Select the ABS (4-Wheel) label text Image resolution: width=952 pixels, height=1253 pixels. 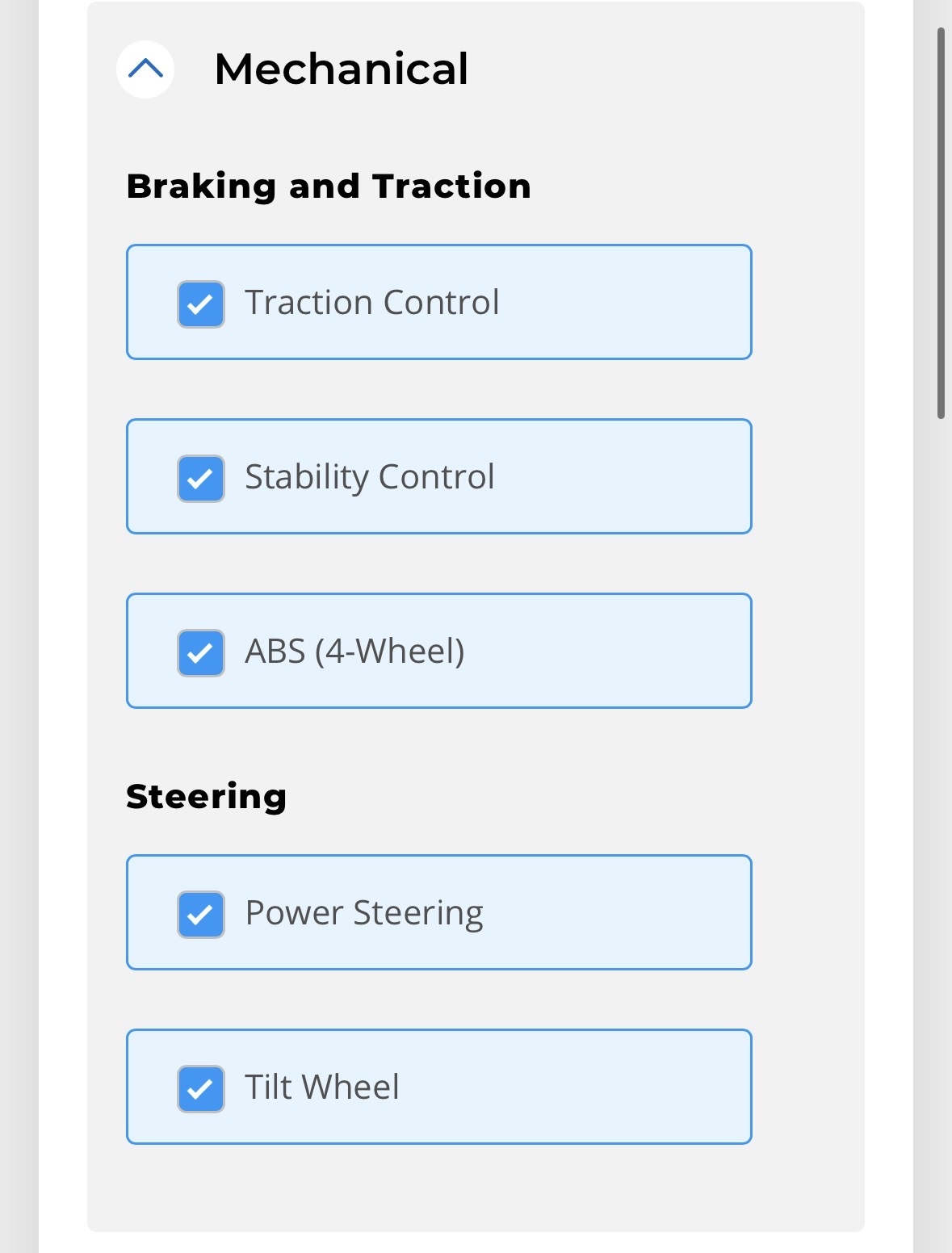coord(355,652)
